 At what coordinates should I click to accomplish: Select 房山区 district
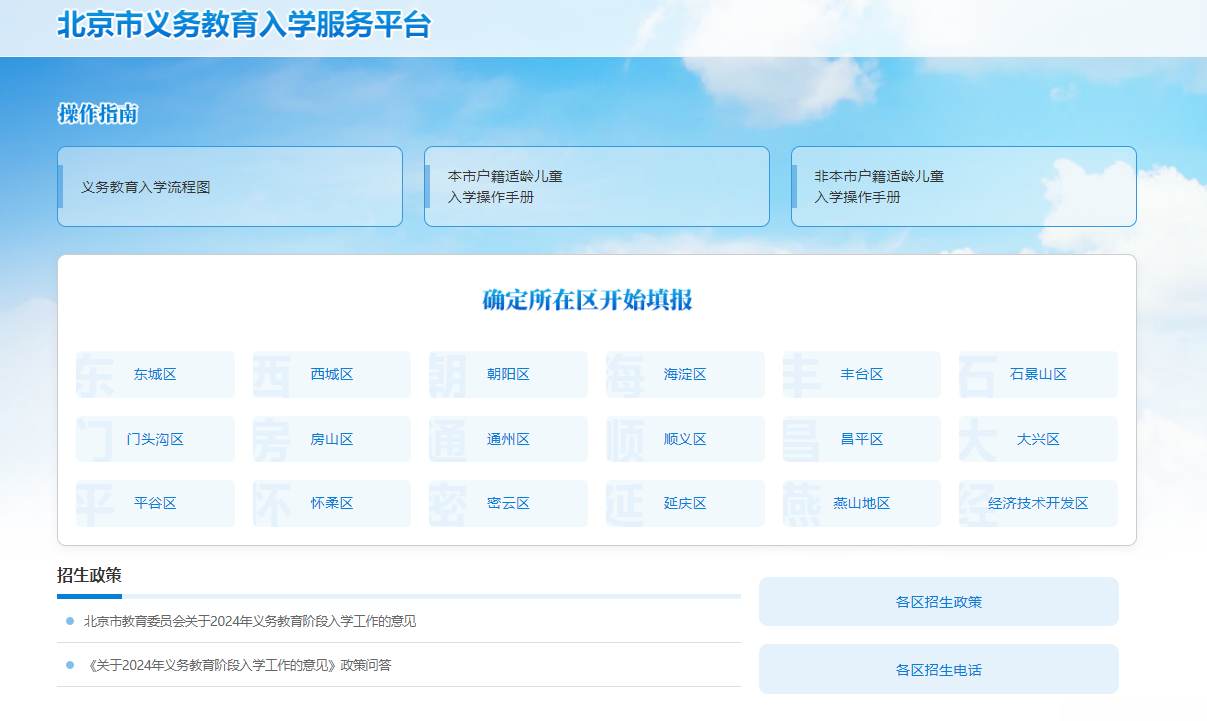coord(332,439)
